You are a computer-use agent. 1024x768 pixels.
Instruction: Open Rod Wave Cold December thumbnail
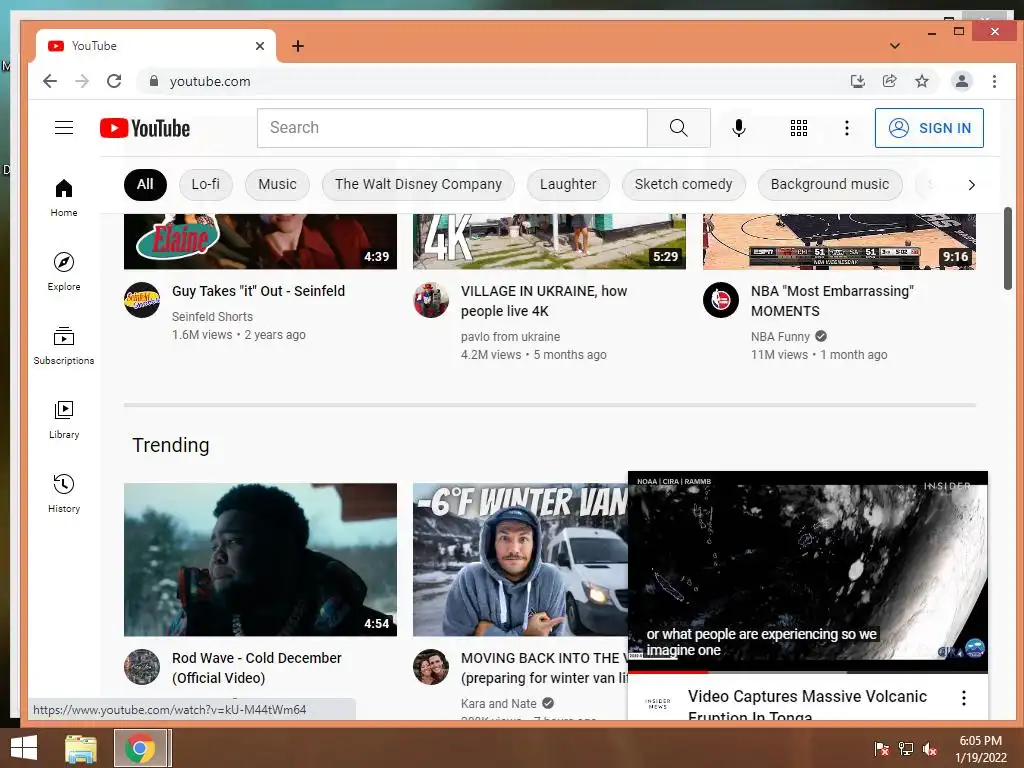pos(260,560)
